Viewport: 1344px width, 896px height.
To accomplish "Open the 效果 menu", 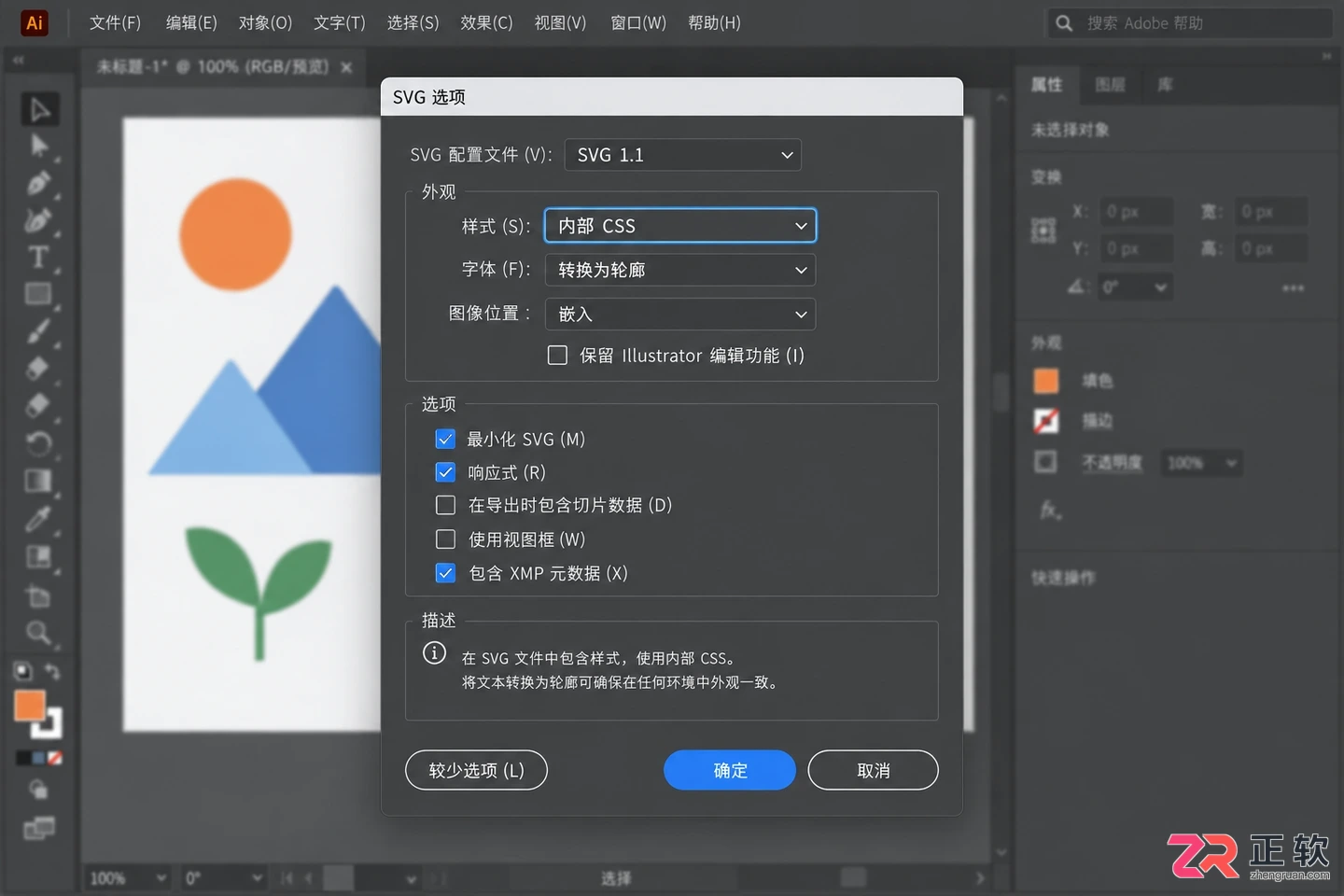I will (x=486, y=22).
